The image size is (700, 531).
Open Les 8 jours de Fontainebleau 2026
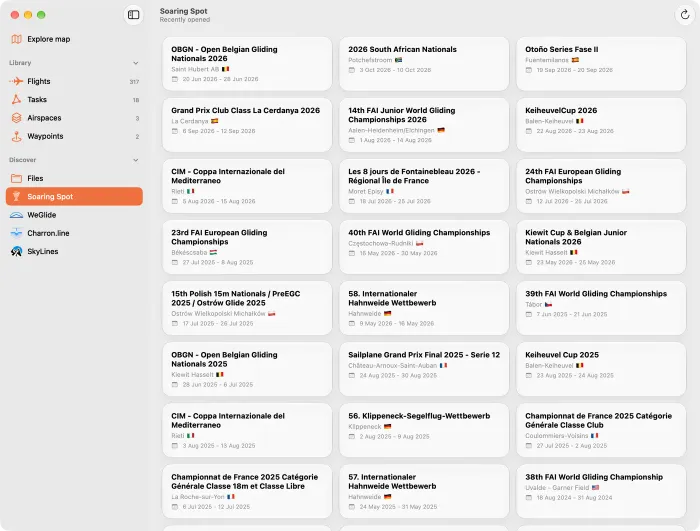click(x=424, y=186)
